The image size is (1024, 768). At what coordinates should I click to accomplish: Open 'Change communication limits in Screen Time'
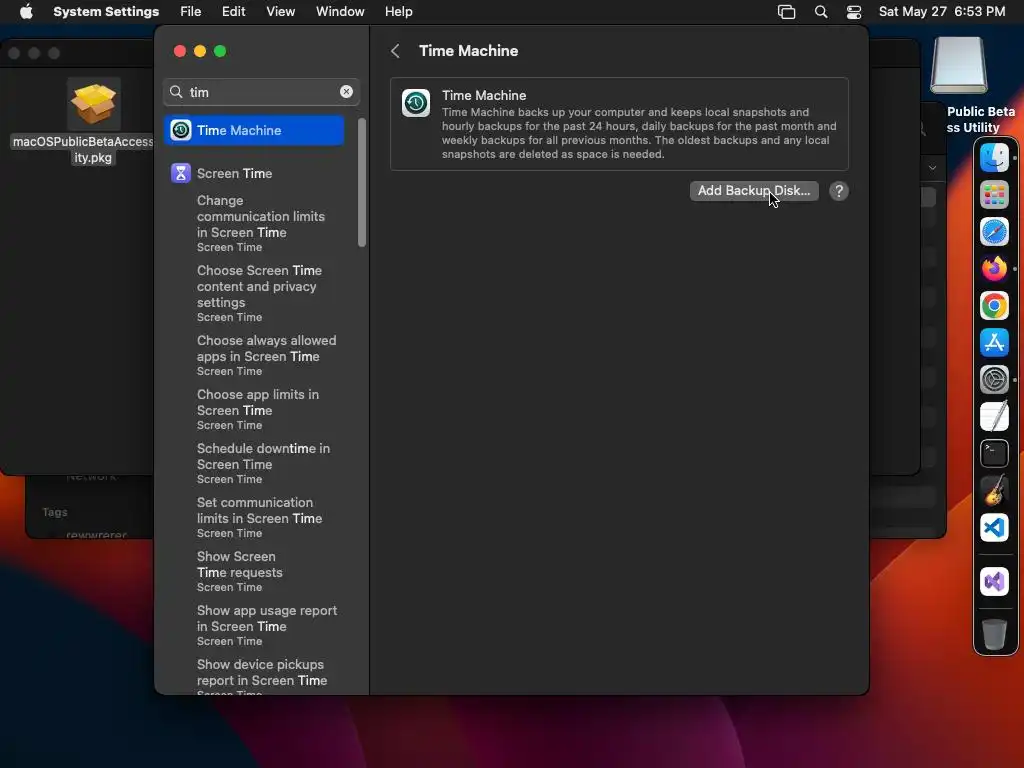tap(261, 223)
